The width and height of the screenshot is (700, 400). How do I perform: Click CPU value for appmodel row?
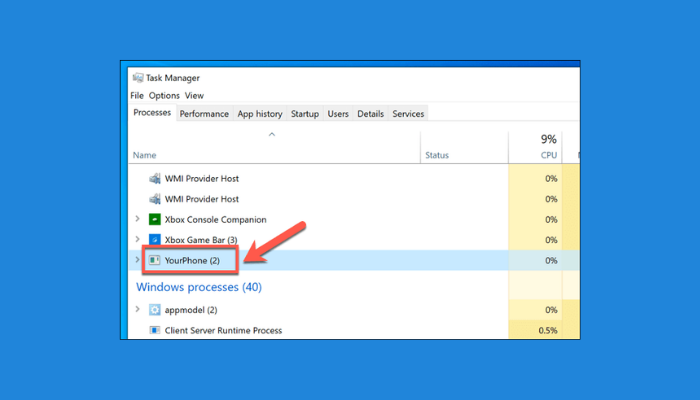tap(551, 310)
